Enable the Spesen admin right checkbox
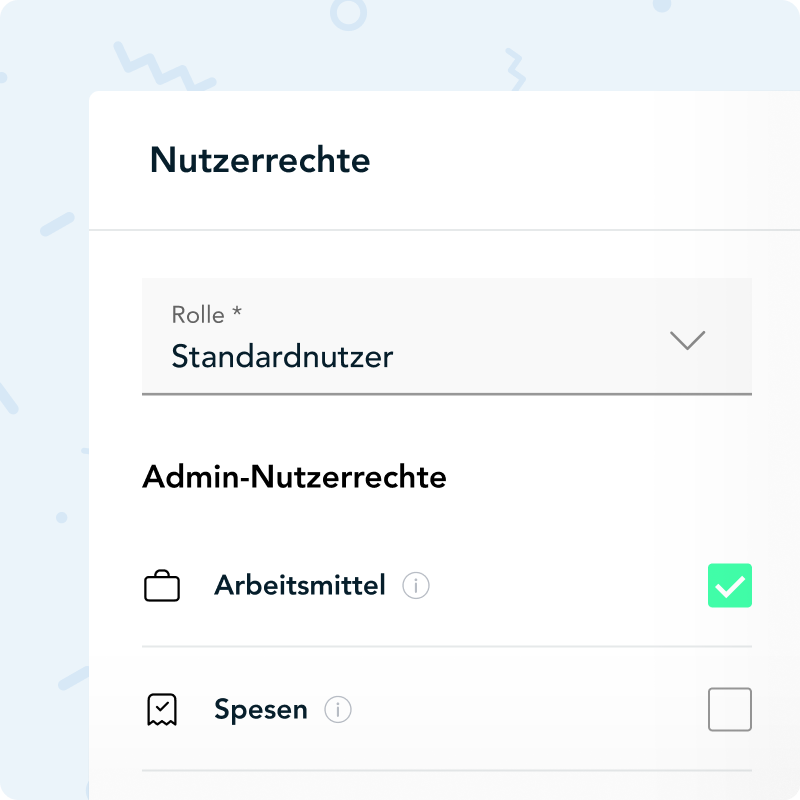 coord(730,710)
